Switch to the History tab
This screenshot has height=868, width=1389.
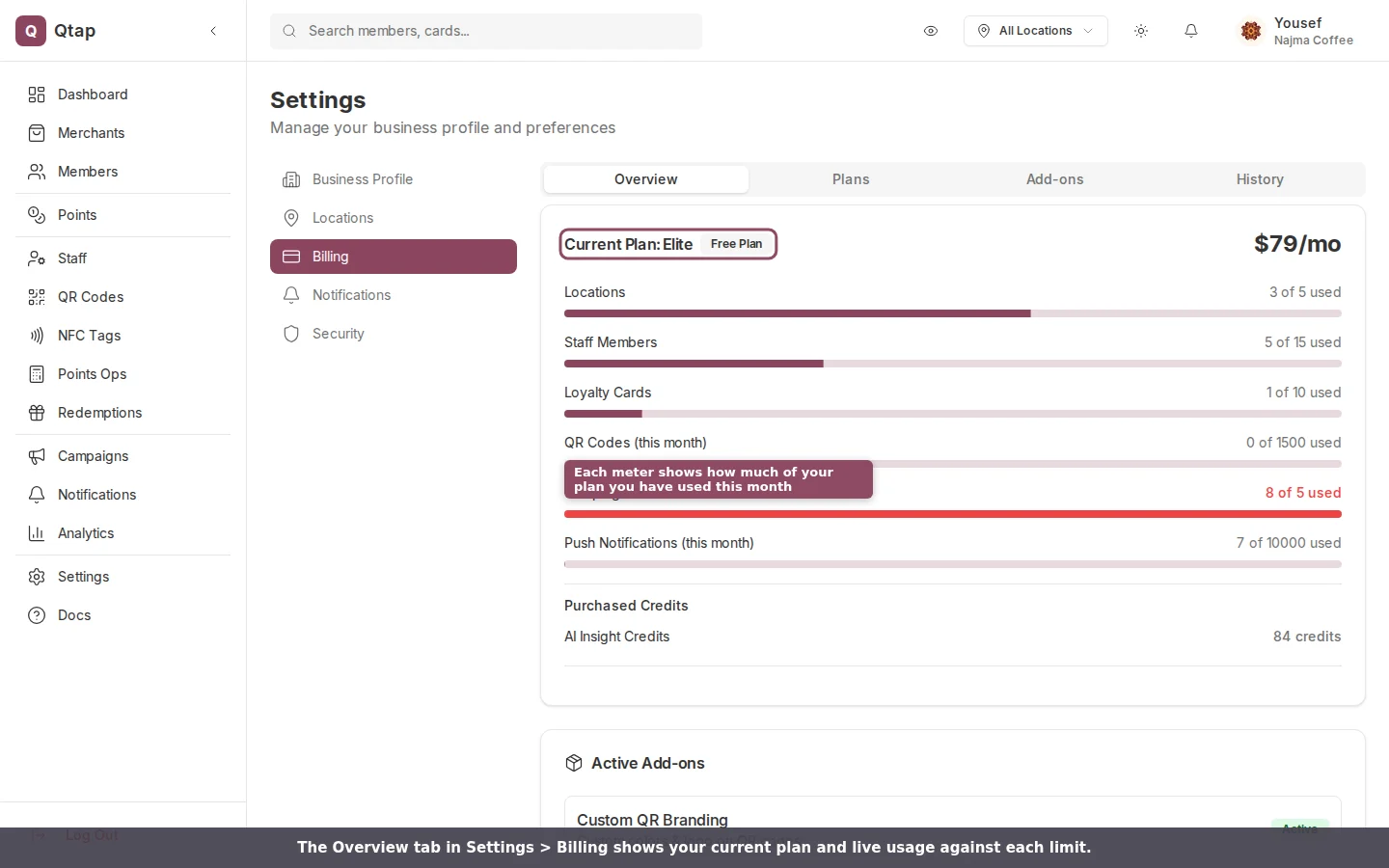click(x=1260, y=179)
